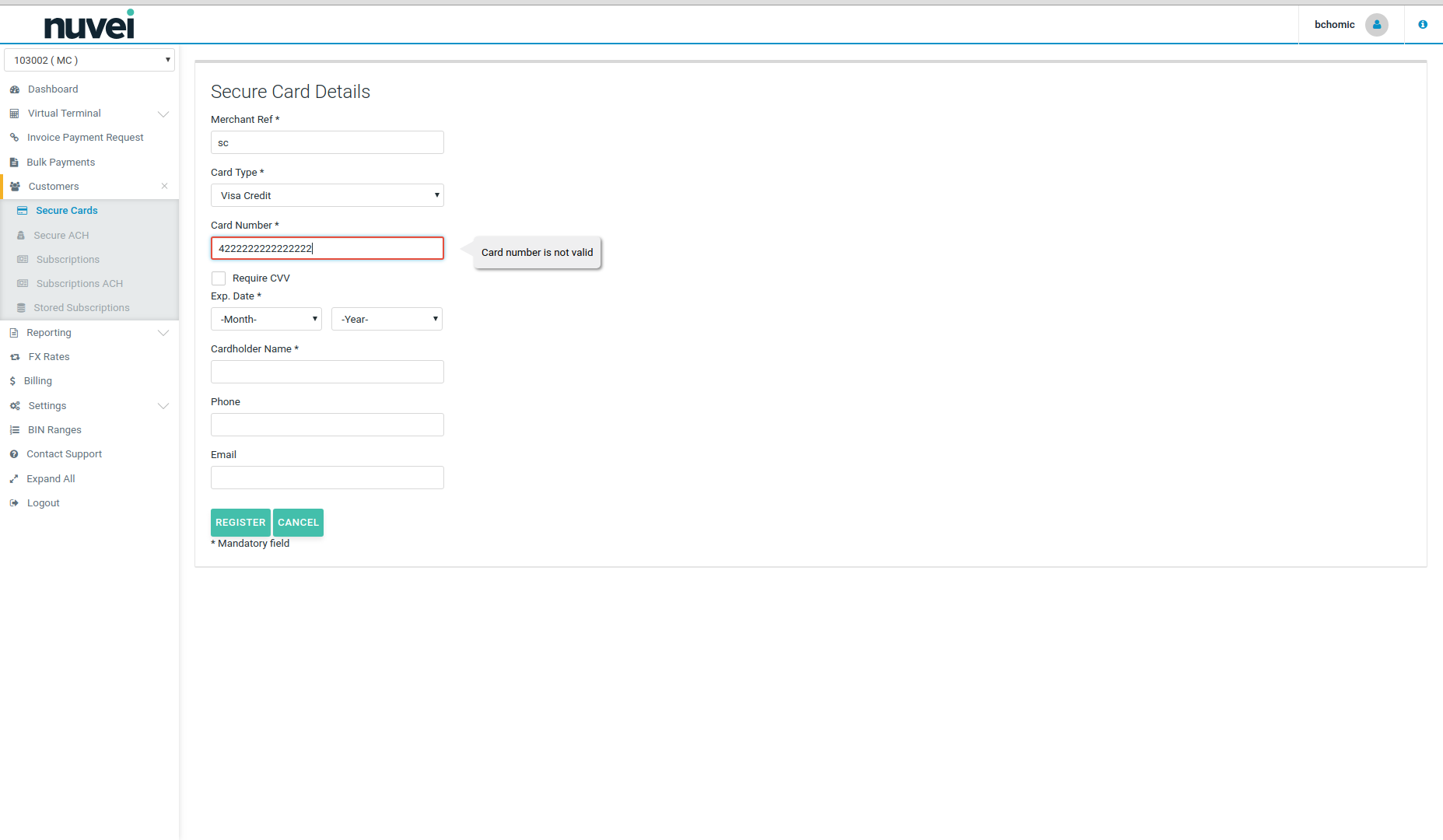This screenshot has height=840, width=1443.
Task: Click the Billing dollar sign icon
Action: 12,381
